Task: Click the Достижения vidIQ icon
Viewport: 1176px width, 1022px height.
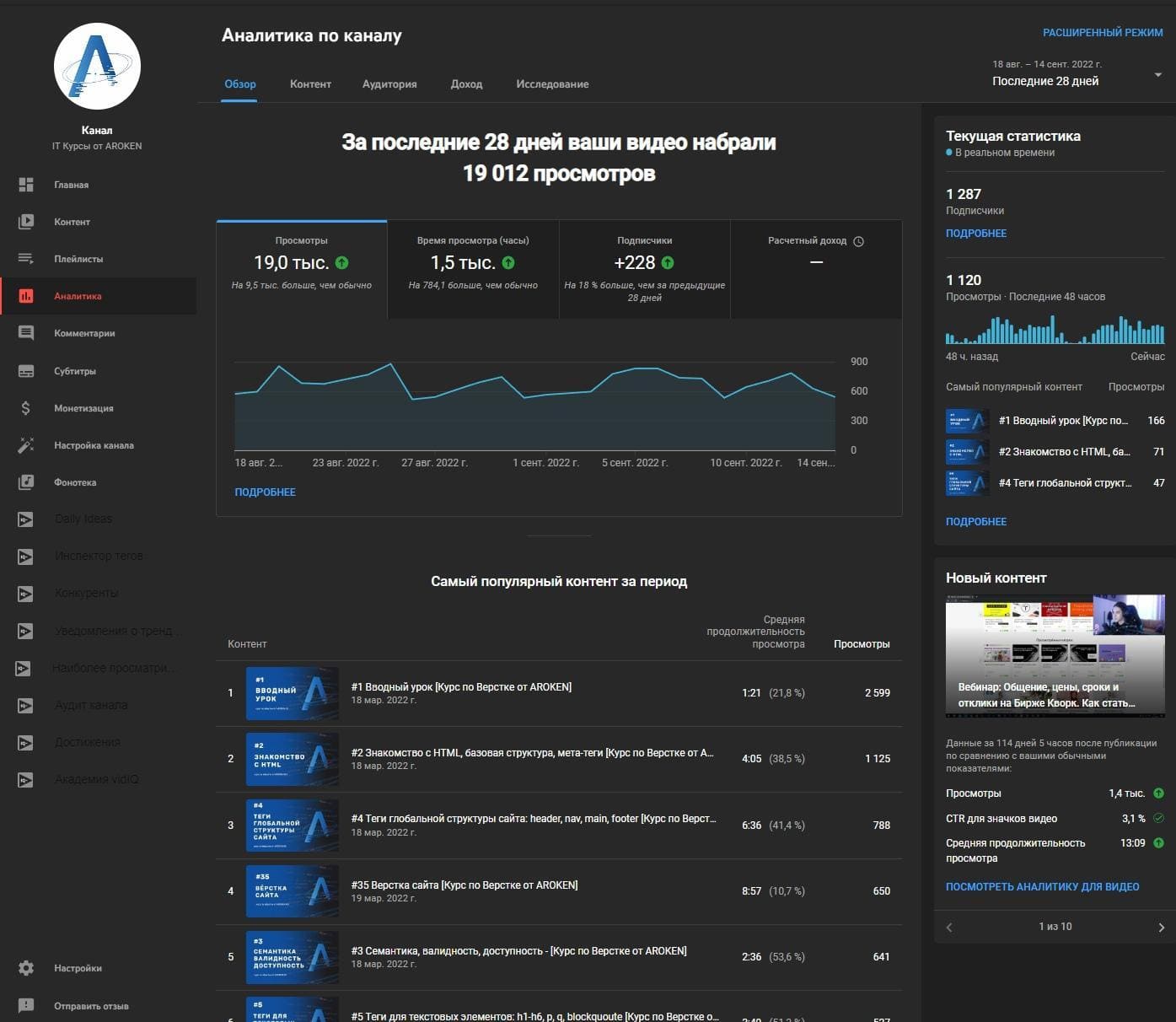Action: (26, 743)
